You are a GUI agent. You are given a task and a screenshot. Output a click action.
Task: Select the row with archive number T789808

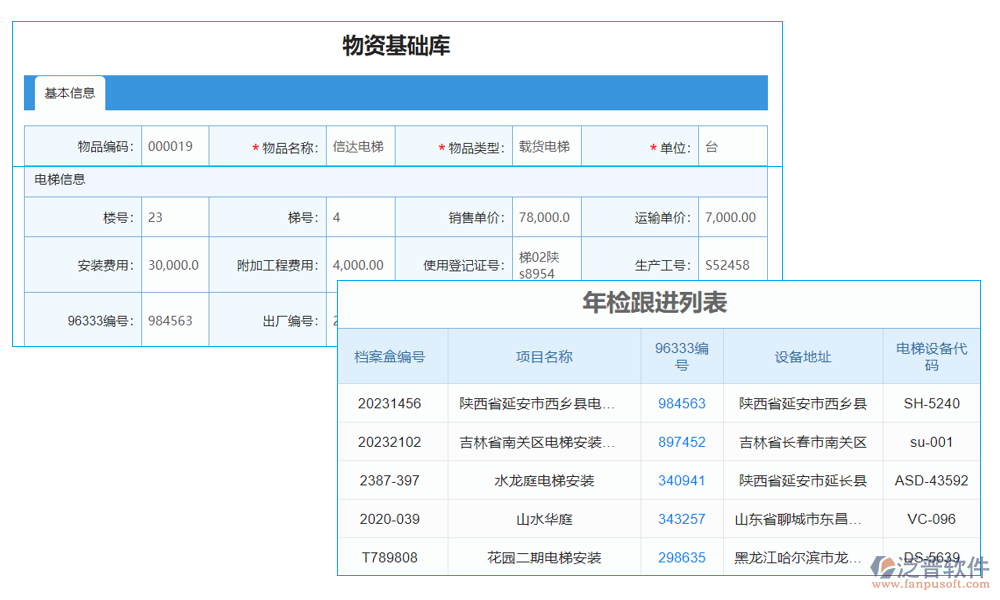coord(391,557)
